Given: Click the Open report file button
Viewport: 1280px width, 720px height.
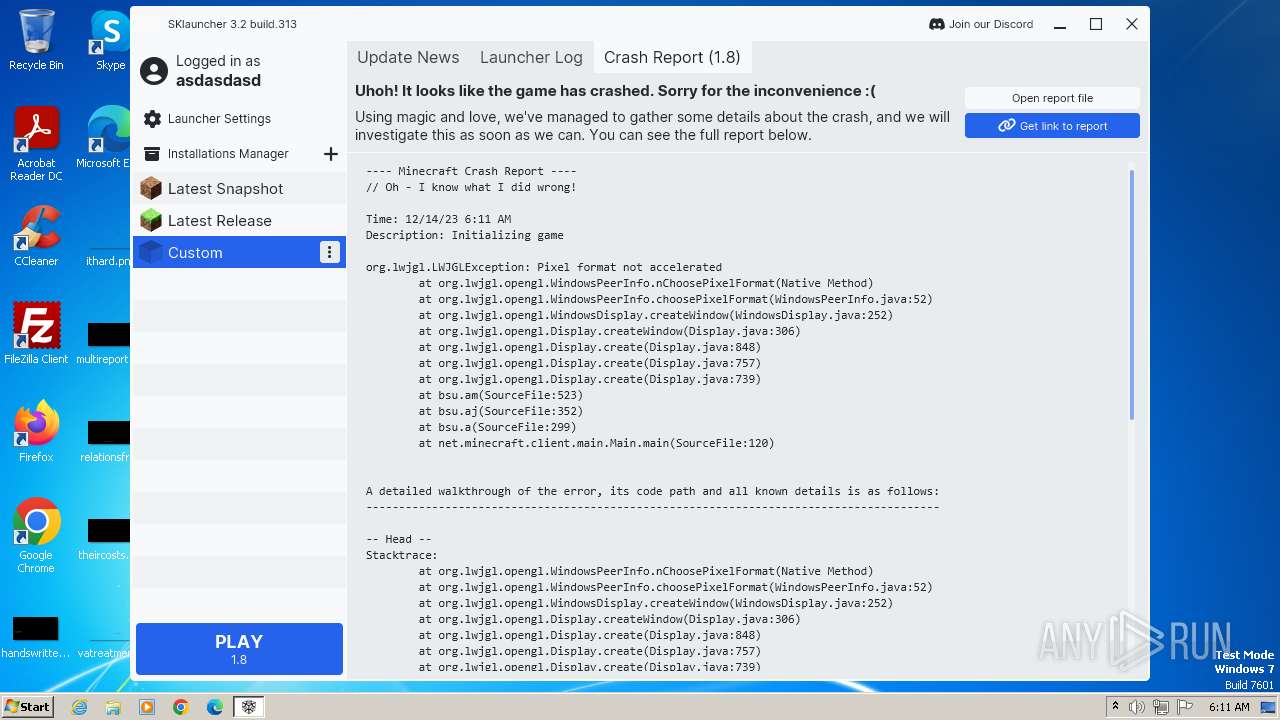Looking at the screenshot, I should click(1052, 98).
